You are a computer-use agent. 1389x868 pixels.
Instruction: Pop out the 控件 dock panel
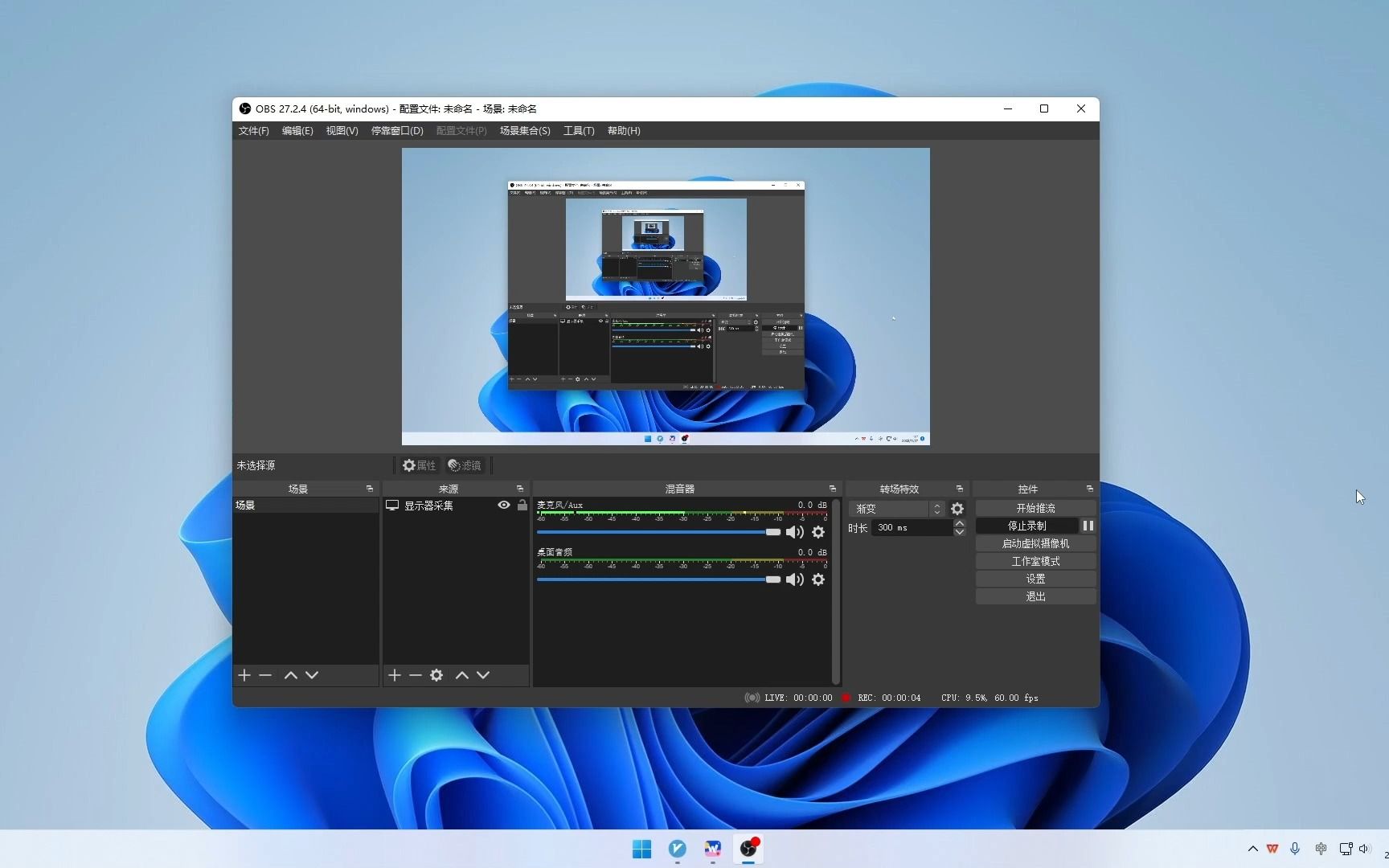tap(1090, 489)
